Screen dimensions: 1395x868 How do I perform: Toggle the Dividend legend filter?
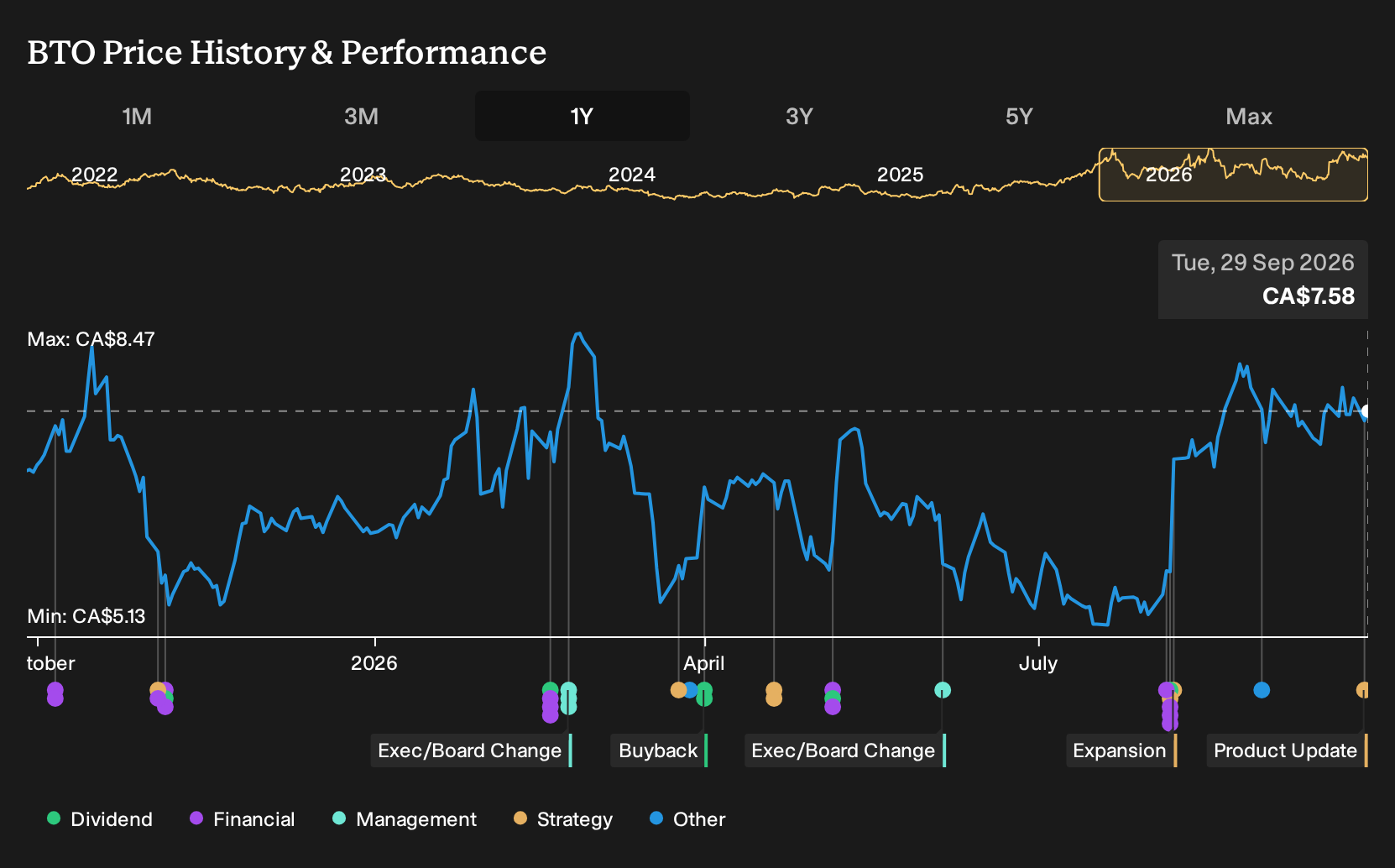point(100,819)
